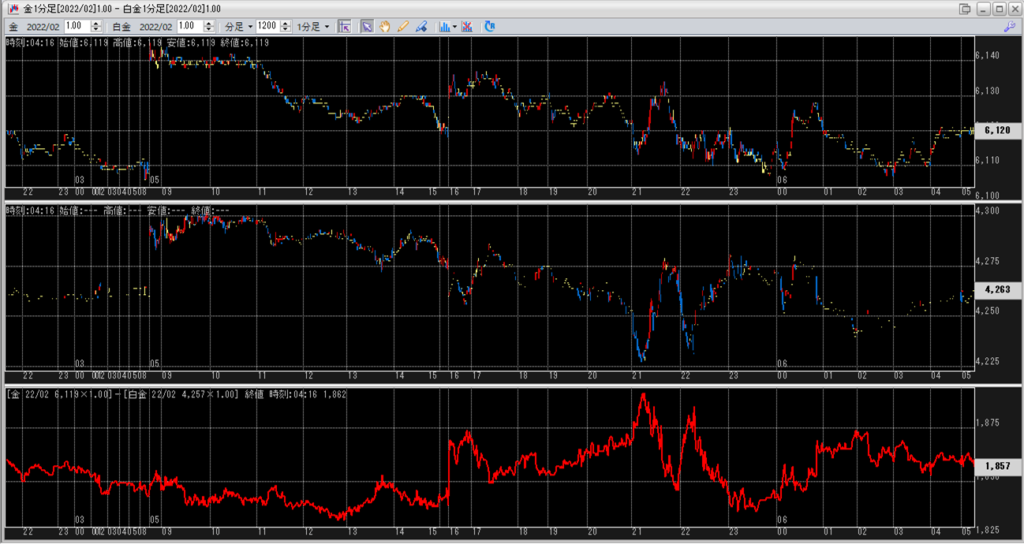Click the 1200 bar count field

pyautogui.click(x=266, y=26)
